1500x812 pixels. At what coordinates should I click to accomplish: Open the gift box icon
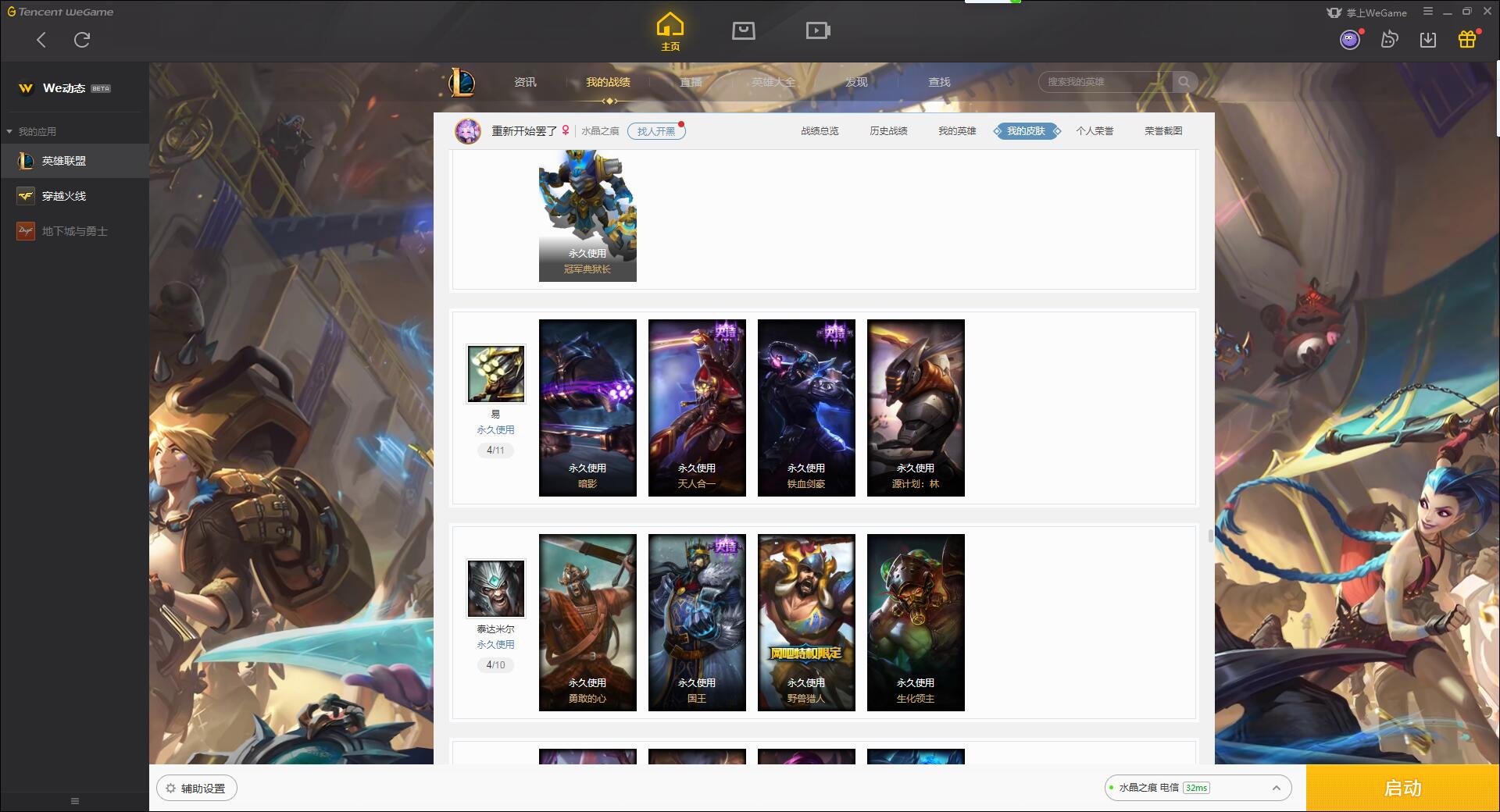(1467, 39)
